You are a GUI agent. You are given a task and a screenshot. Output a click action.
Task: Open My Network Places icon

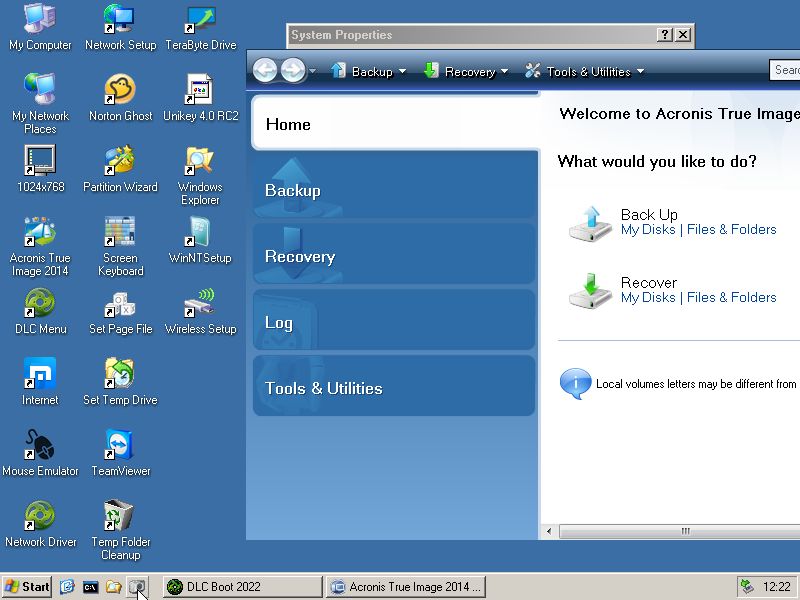click(40, 104)
